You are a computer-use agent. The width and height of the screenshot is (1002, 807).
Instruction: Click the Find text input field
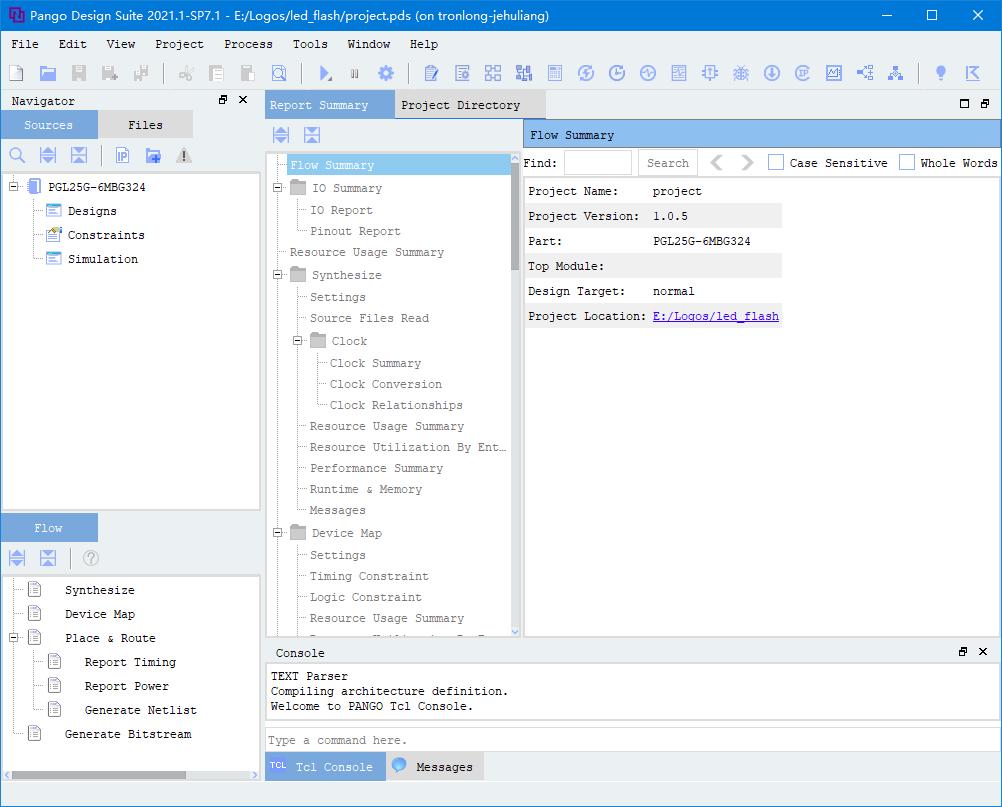[x=598, y=163]
